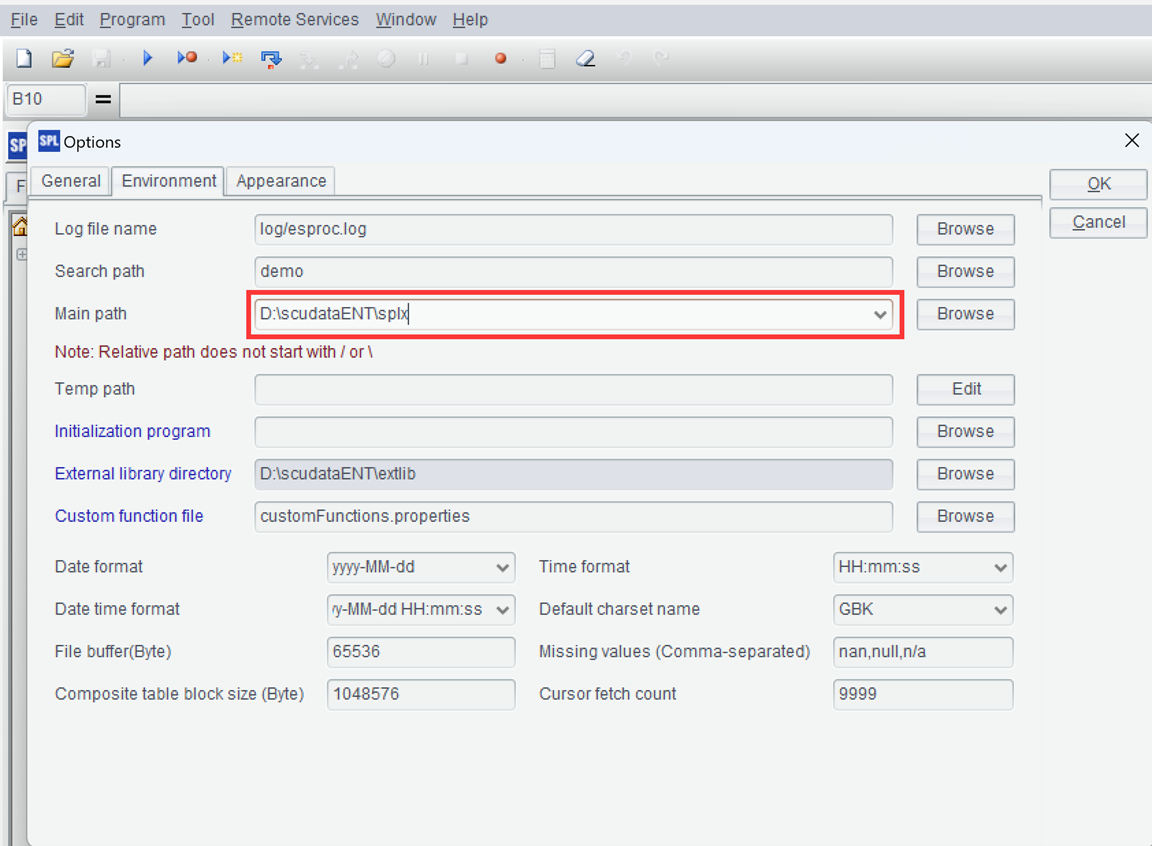The image size is (1152, 846).
Task: Click the File buffer(Byte) input field
Action: (421, 652)
